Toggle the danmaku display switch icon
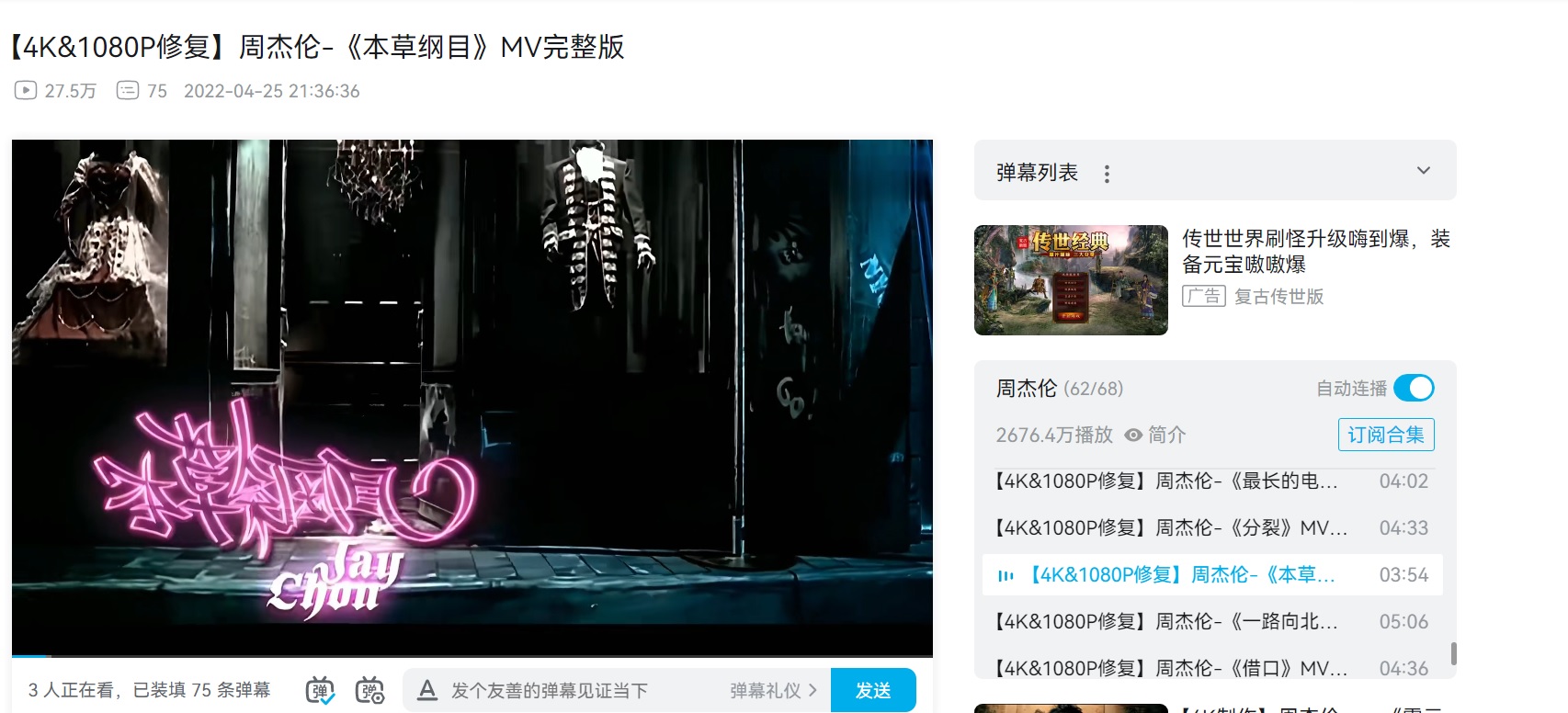1568x713 pixels. (x=320, y=690)
